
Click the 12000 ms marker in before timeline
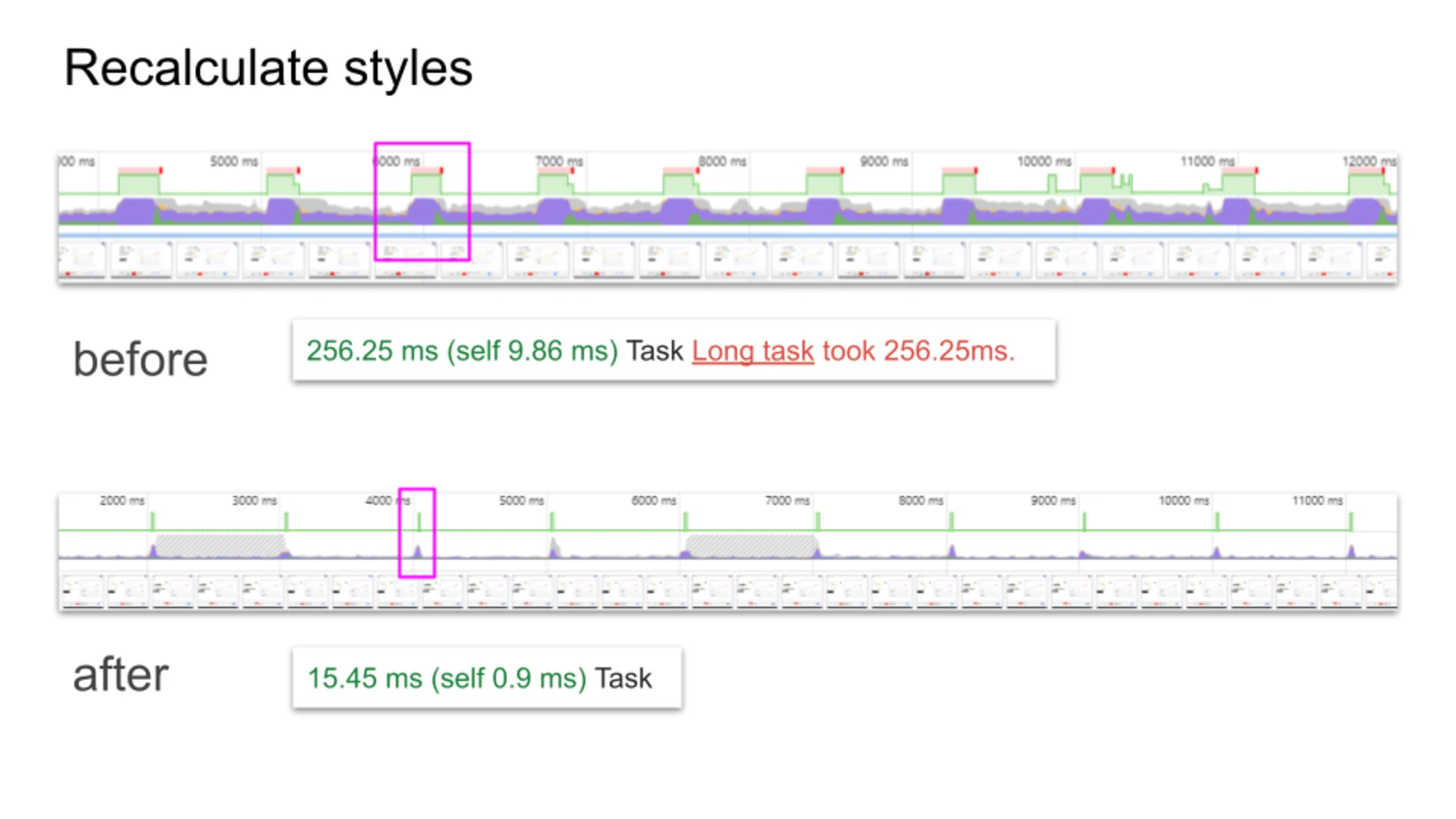coord(1368,162)
